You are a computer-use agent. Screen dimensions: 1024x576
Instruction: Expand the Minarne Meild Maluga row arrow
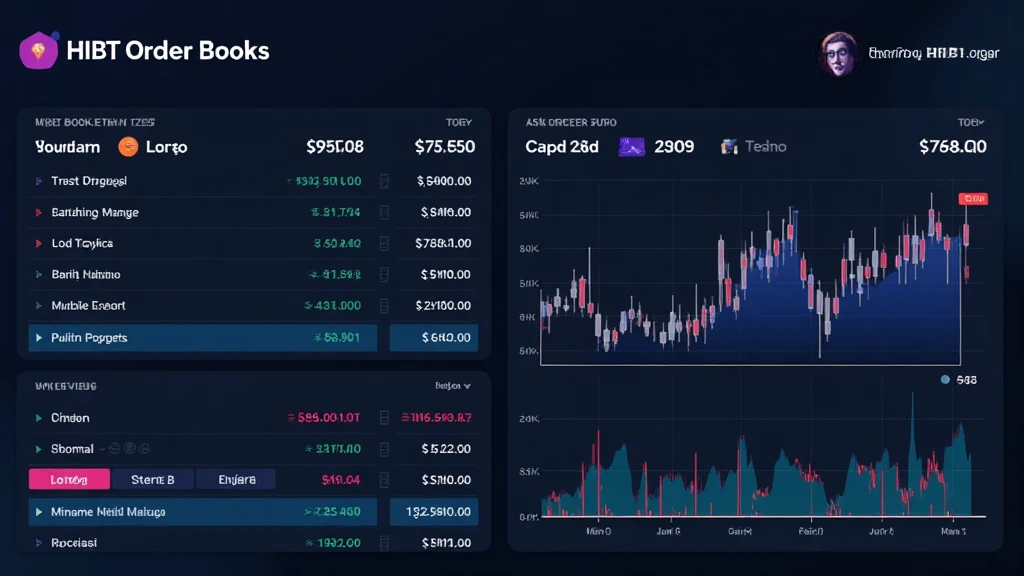[x=38, y=512]
